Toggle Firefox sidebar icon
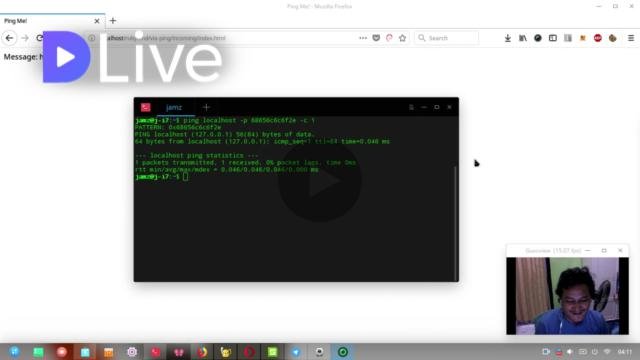 [553, 38]
